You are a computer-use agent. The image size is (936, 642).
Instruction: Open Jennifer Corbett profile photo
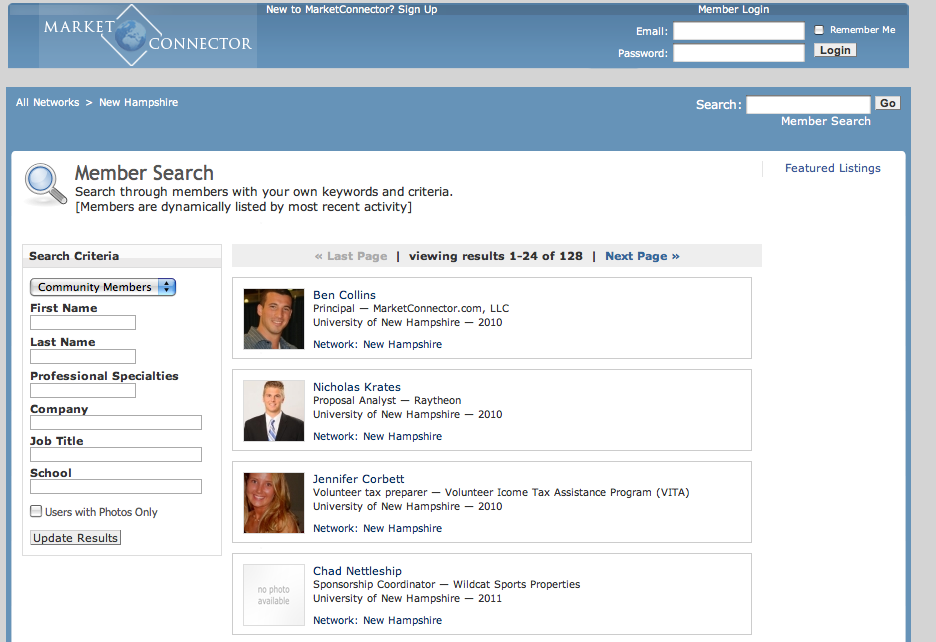[273, 503]
